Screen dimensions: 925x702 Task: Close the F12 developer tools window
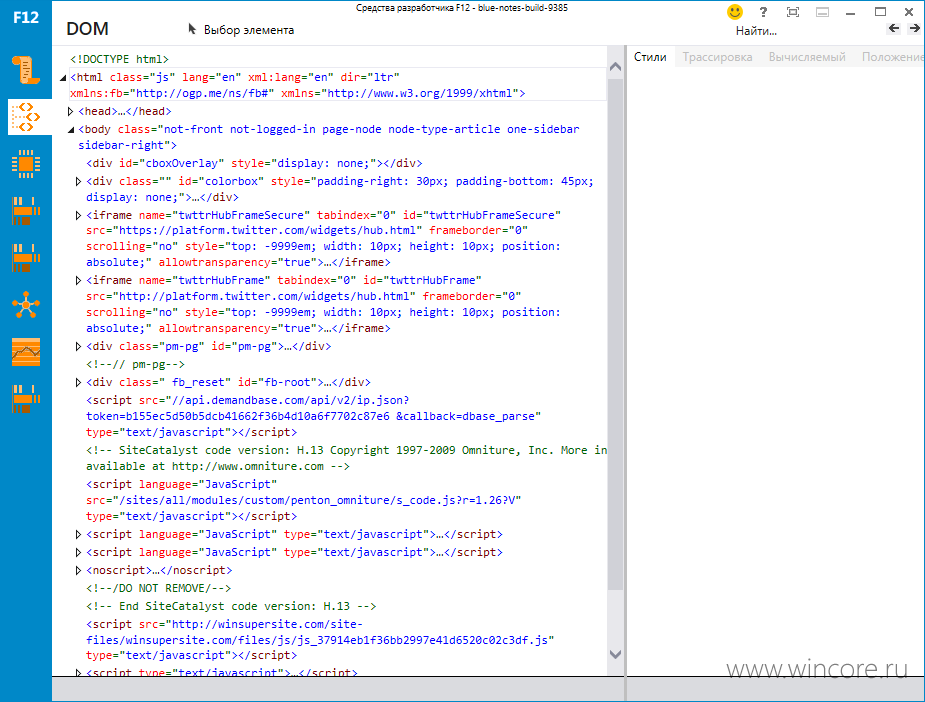tap(909, 12)
